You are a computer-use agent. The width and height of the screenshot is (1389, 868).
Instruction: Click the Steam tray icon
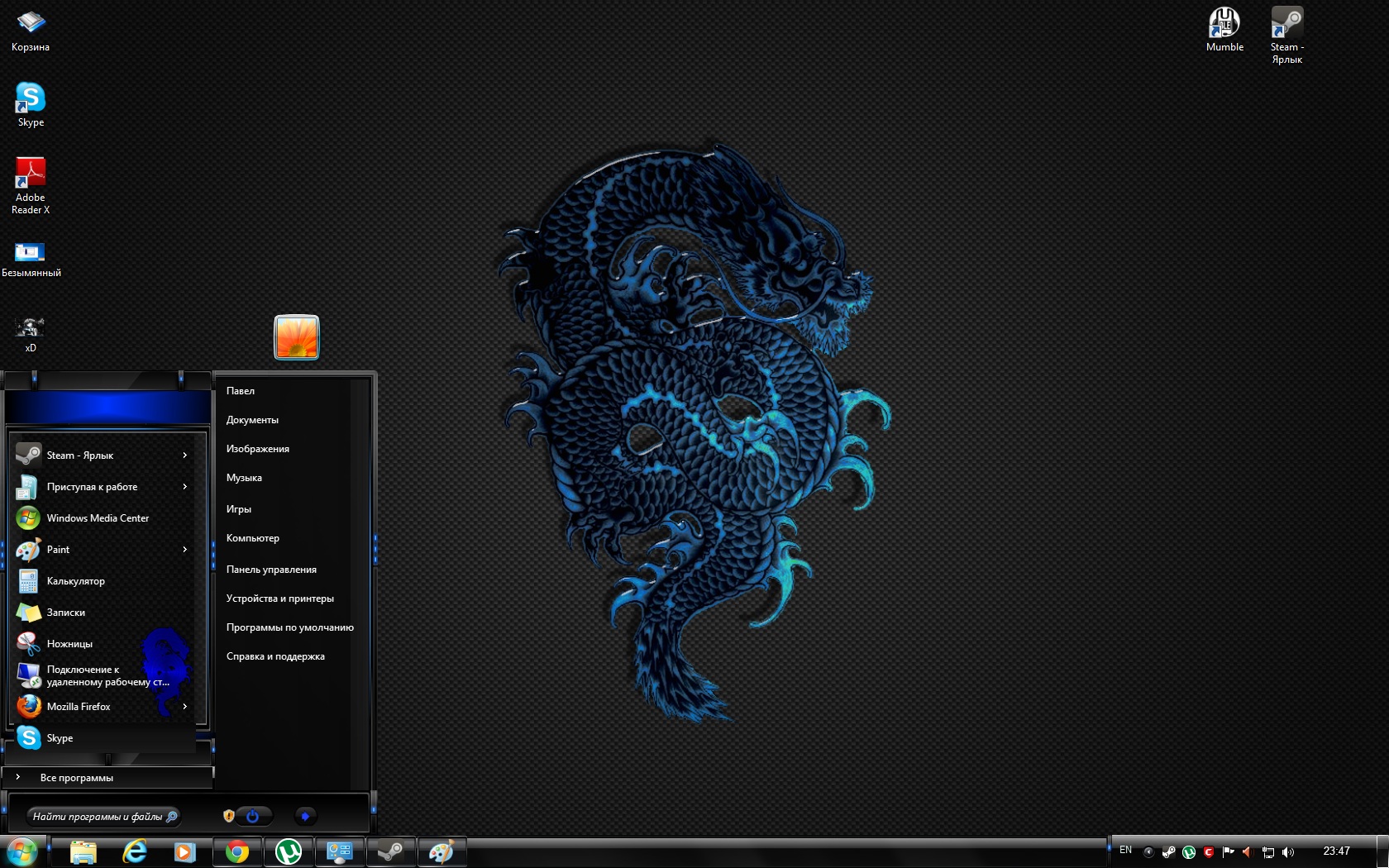[1168, 852]
